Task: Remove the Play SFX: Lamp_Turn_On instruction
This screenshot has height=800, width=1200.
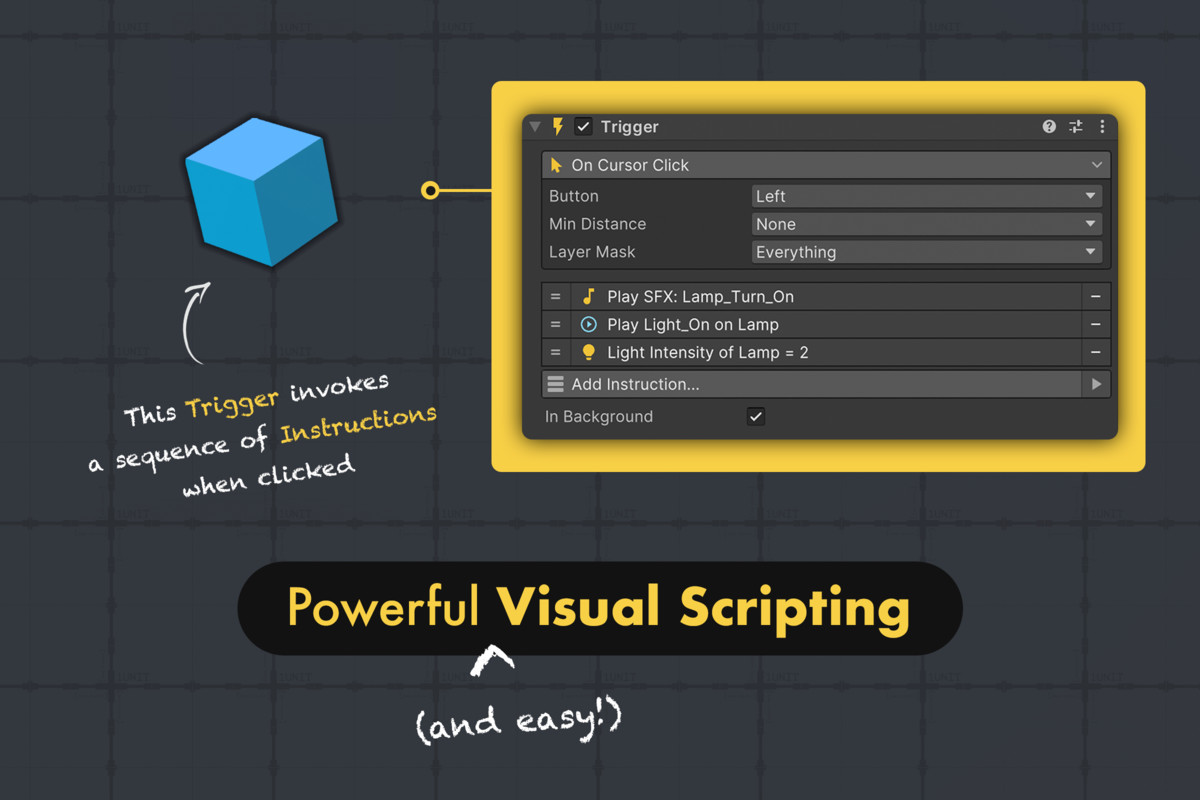Action: pos(1095,296)
